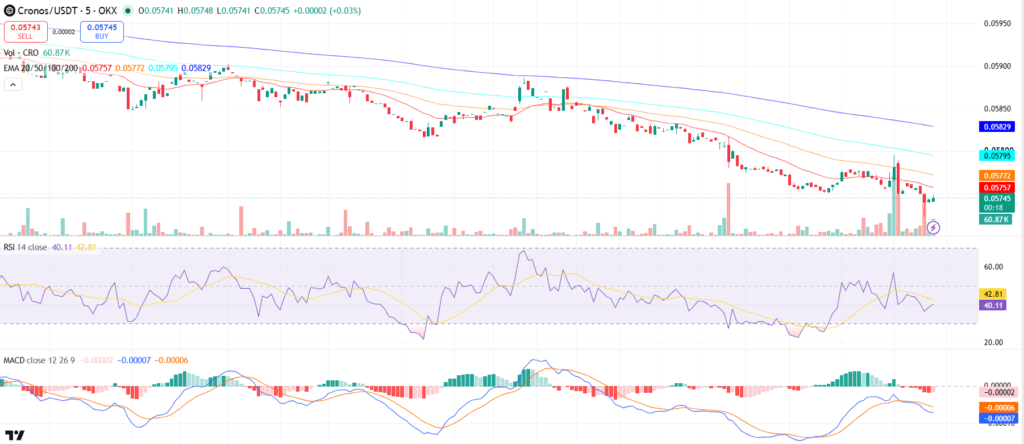Collapse the indicator legend with chevron

pos(12,84)
